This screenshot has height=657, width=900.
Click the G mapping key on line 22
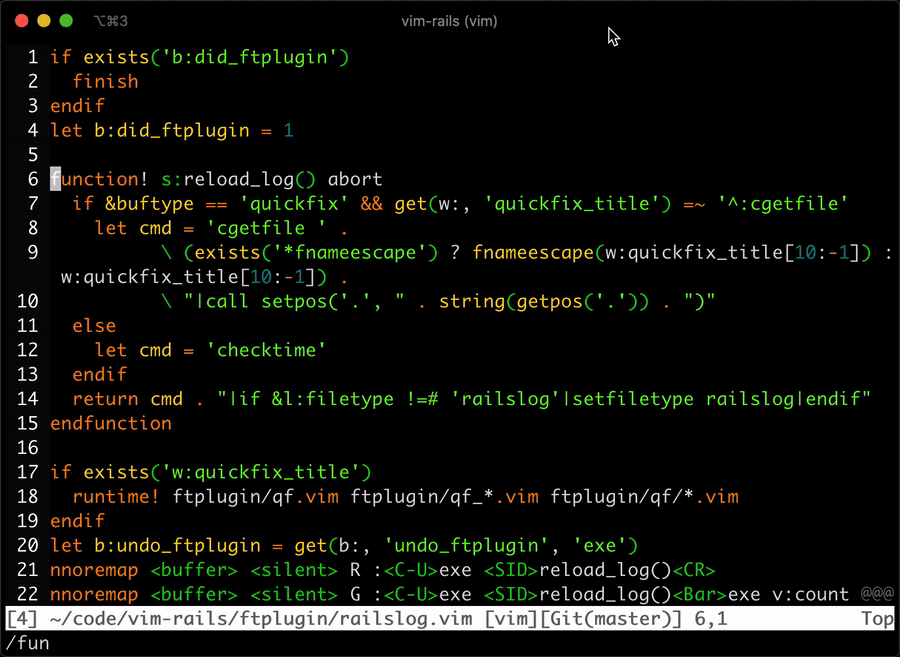(355, 594)
